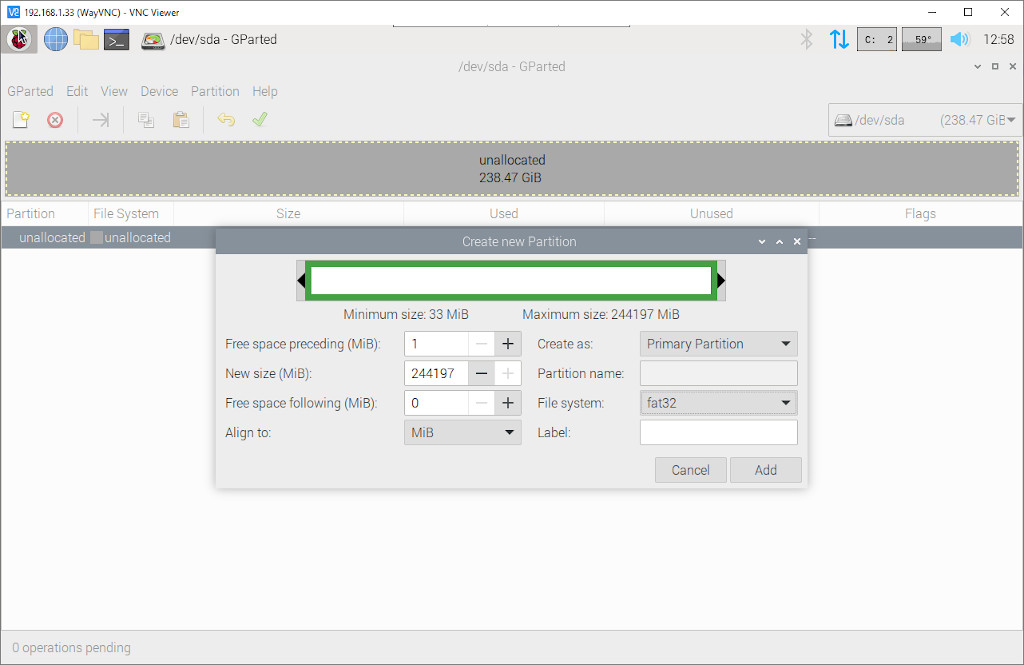Click the Resize/Move toolbar icon
The image size is (1024, 665).
101,120
